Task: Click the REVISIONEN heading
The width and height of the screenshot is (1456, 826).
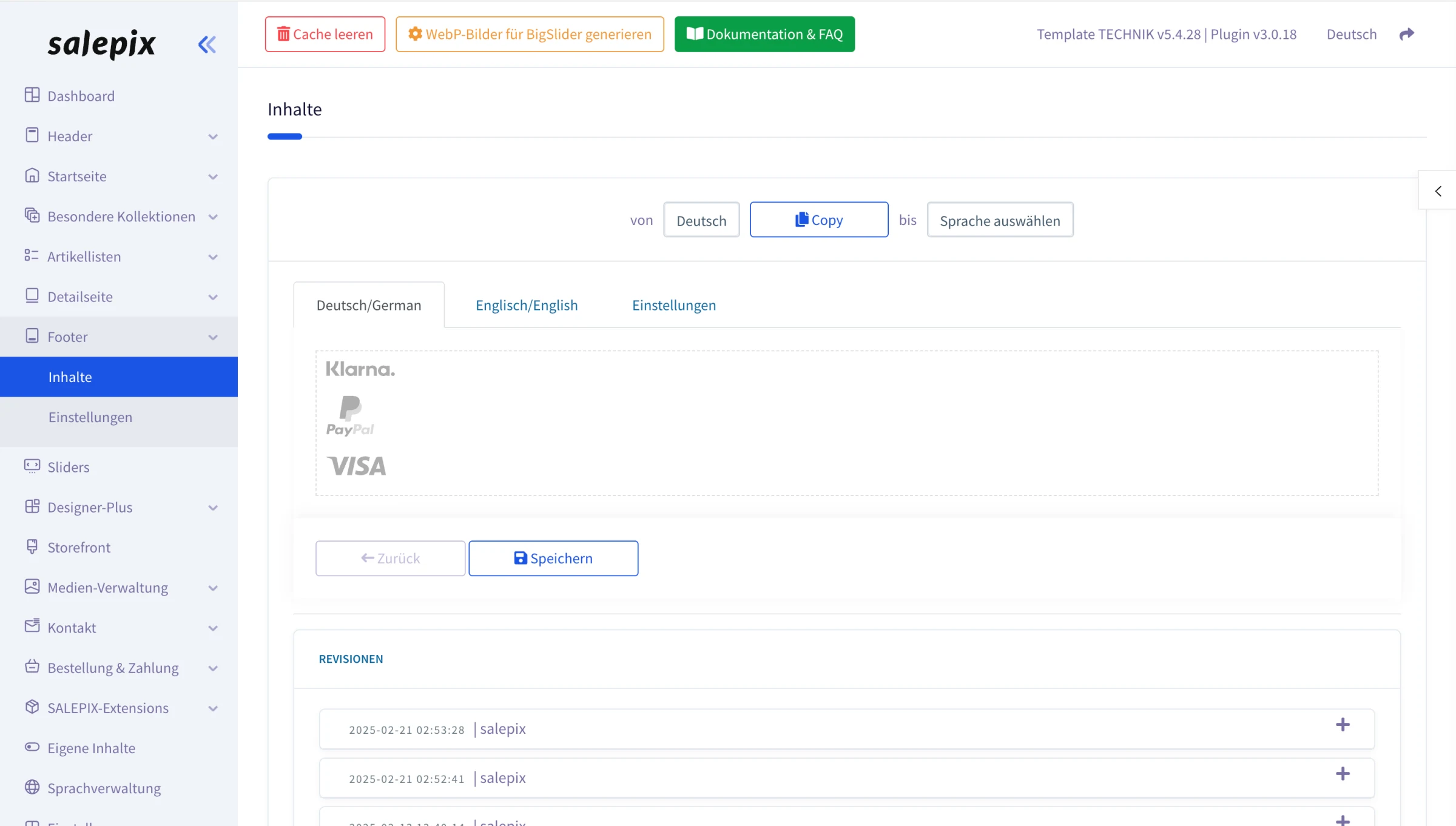Action: click(x=351, y=659)
